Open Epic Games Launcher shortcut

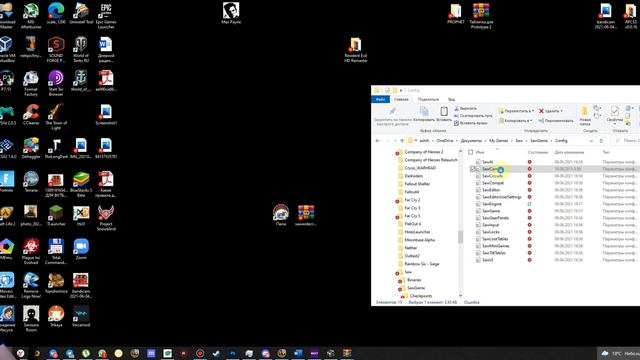pyautogui.click(x=106, y=16)
